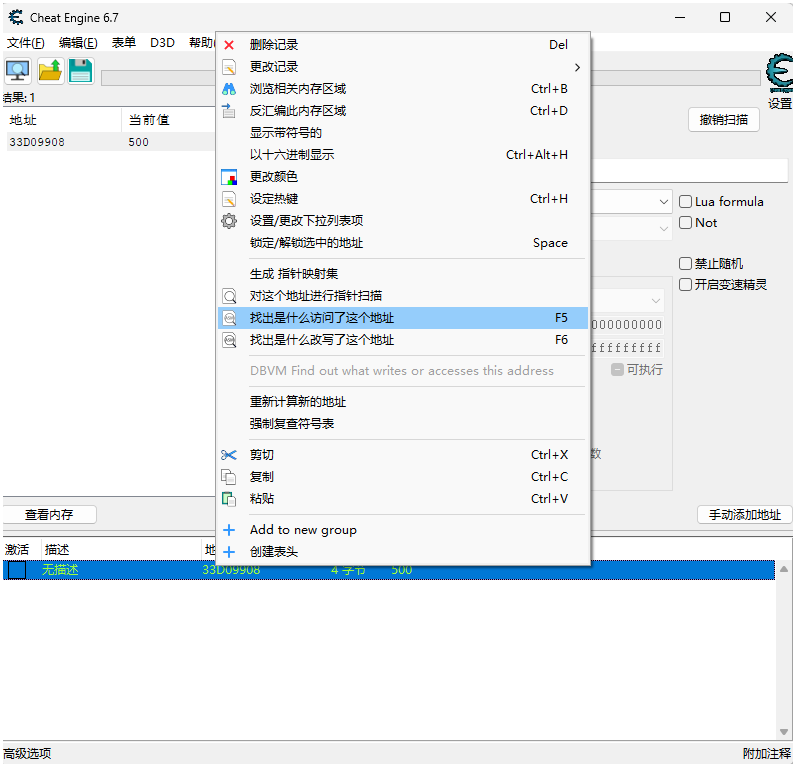The width and height of the screenshot is (793, 764).
Task: Click the plus icon beside Add to new group
Action: (229, 530)
